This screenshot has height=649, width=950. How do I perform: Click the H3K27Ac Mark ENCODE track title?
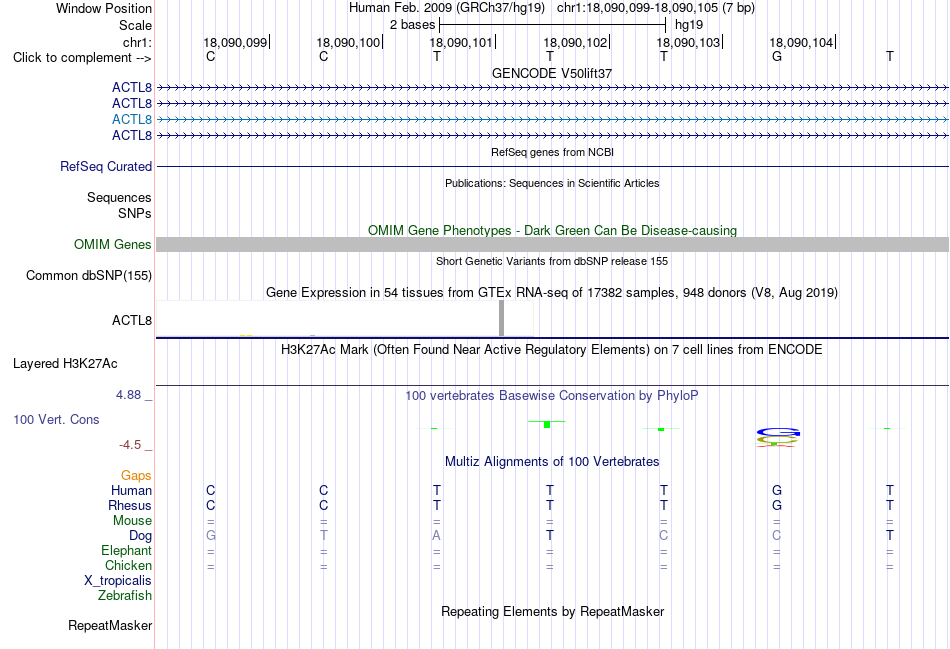pos(552,350)
